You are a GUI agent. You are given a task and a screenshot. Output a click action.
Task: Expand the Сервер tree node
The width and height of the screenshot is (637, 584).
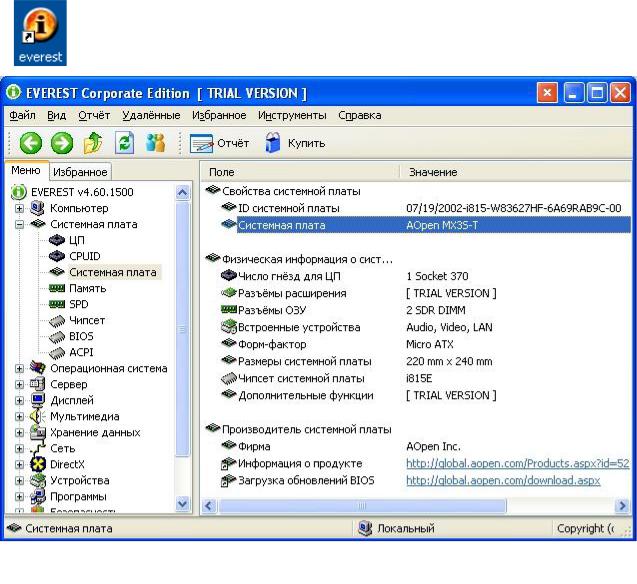point(19,384)
